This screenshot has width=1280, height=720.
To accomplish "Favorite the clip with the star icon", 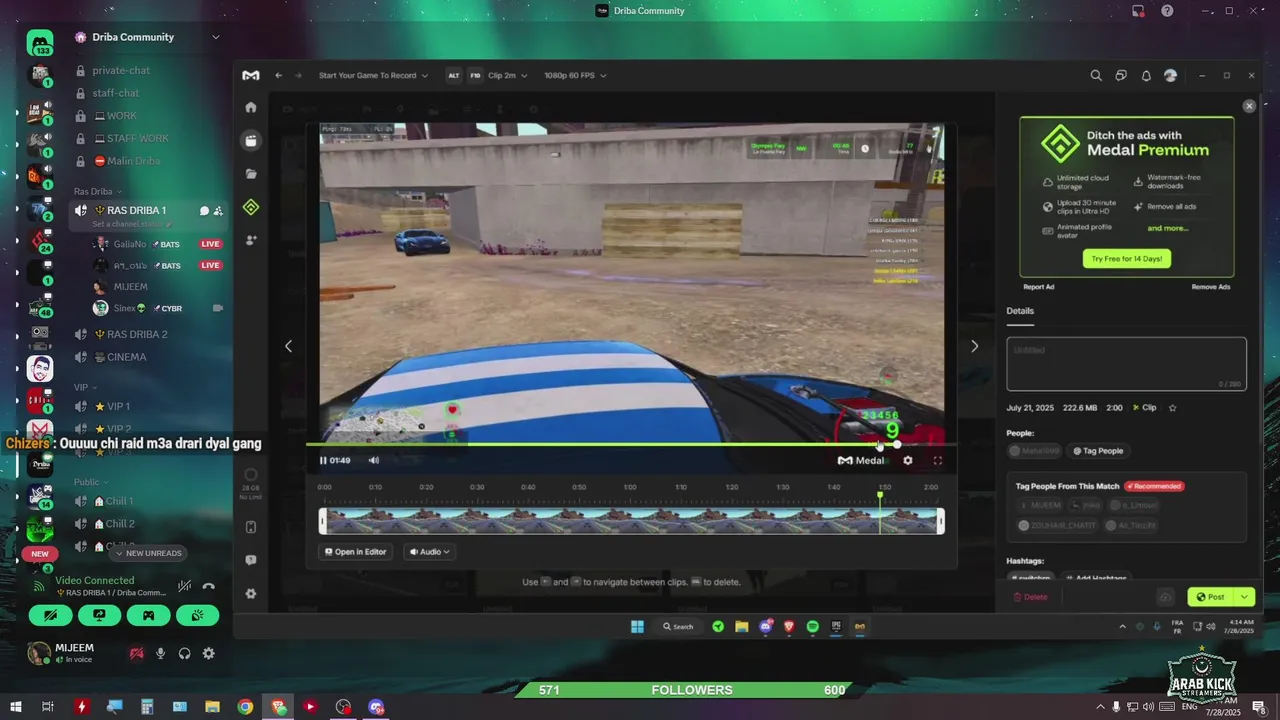I will click(x=1173, y=408).
